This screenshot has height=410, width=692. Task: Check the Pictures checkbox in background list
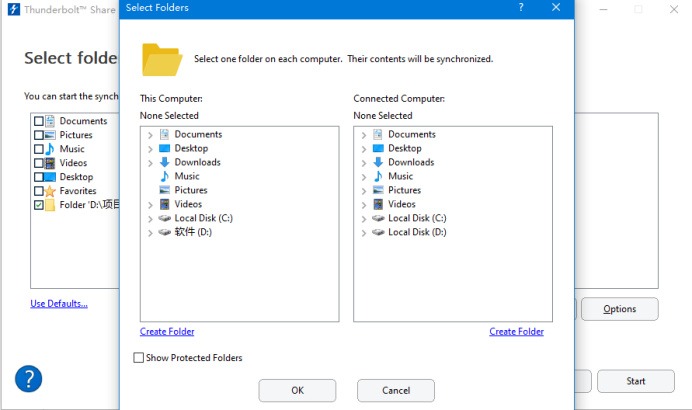tap(39, 135)
